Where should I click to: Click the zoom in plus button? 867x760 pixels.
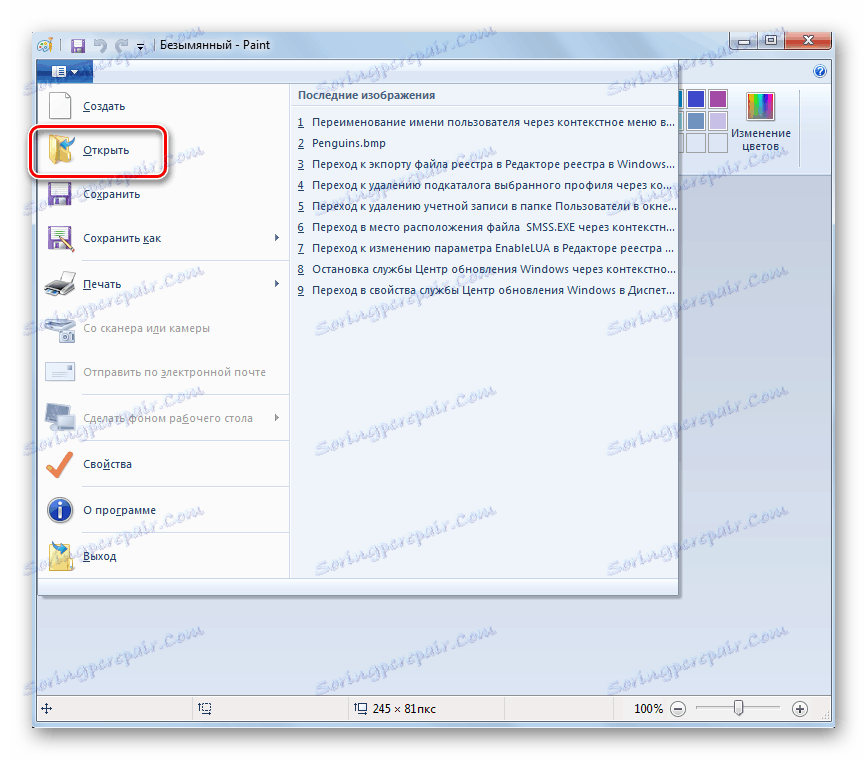800,709
